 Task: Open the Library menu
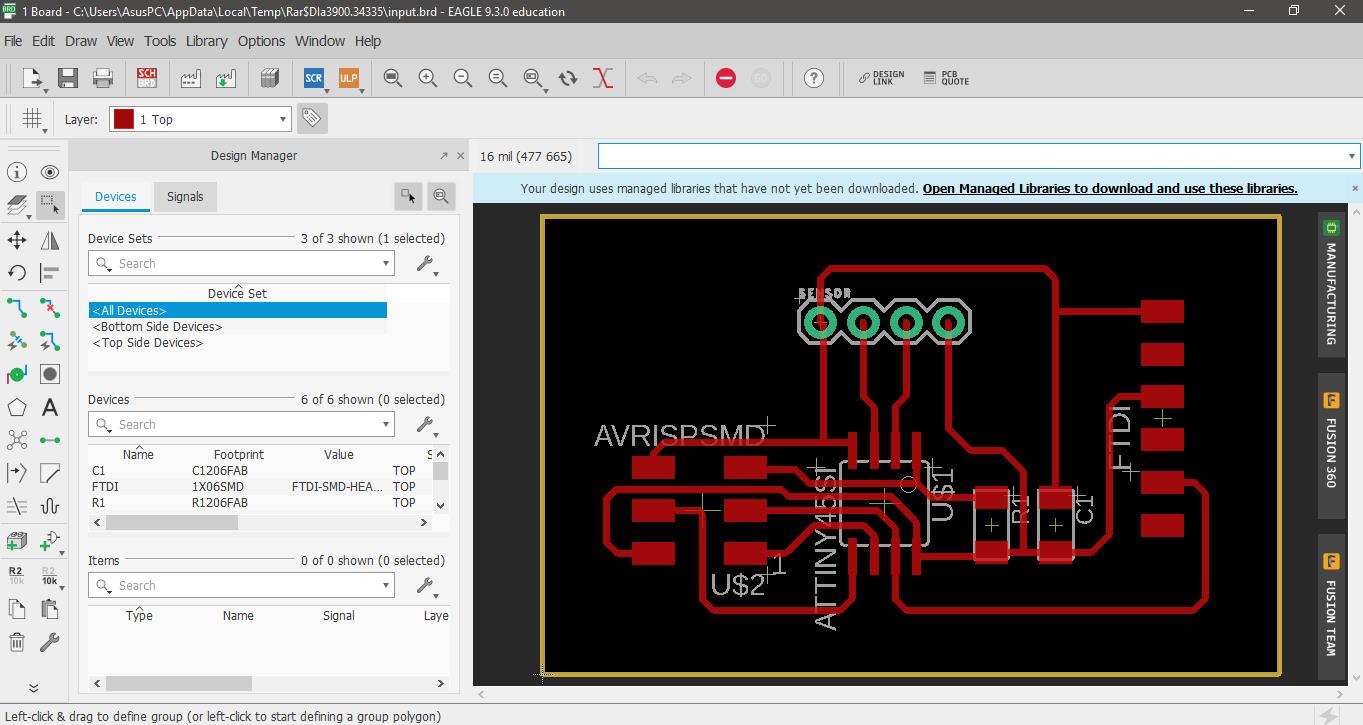click(x=206, y=41)
